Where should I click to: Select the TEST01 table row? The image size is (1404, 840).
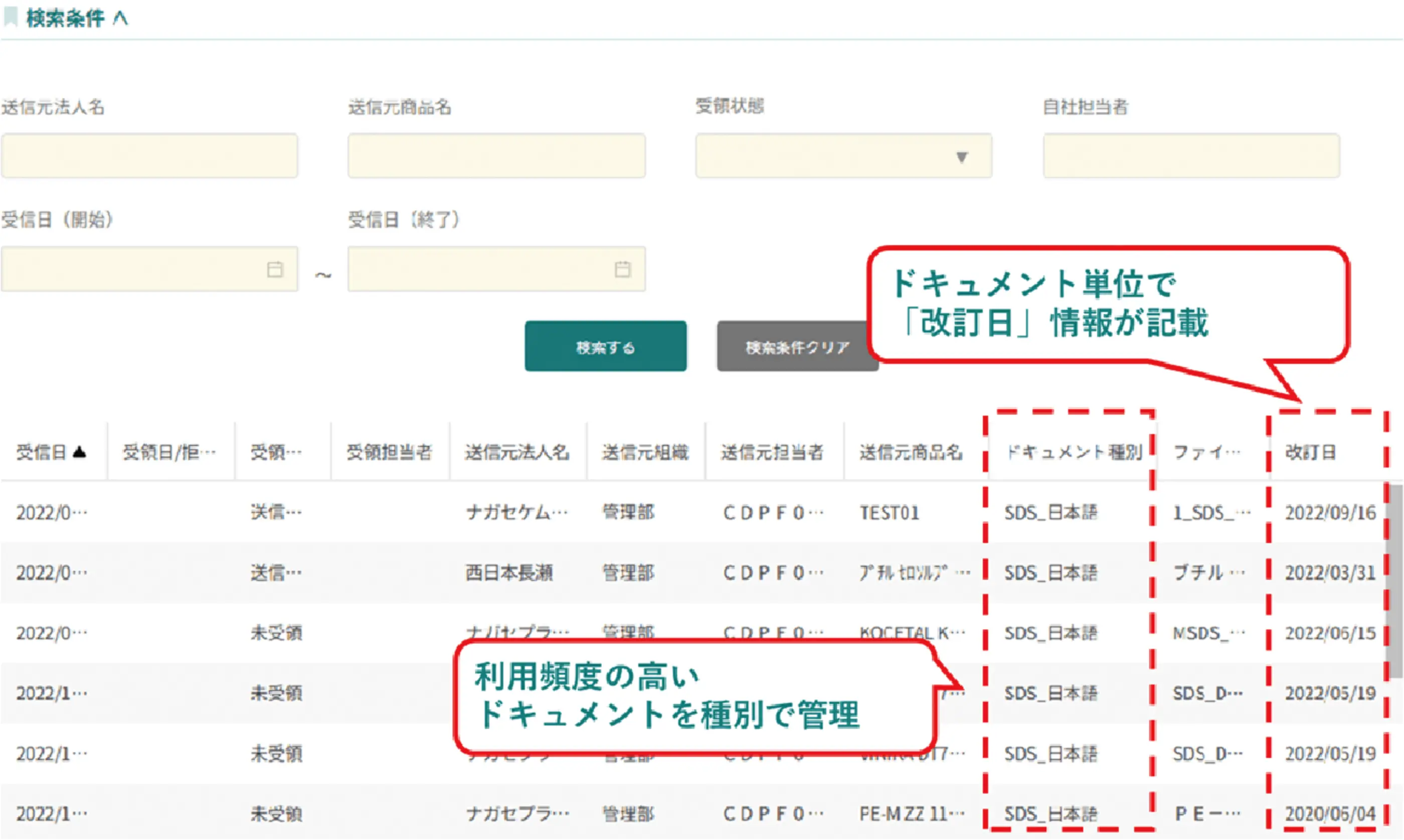pos(889,513)
